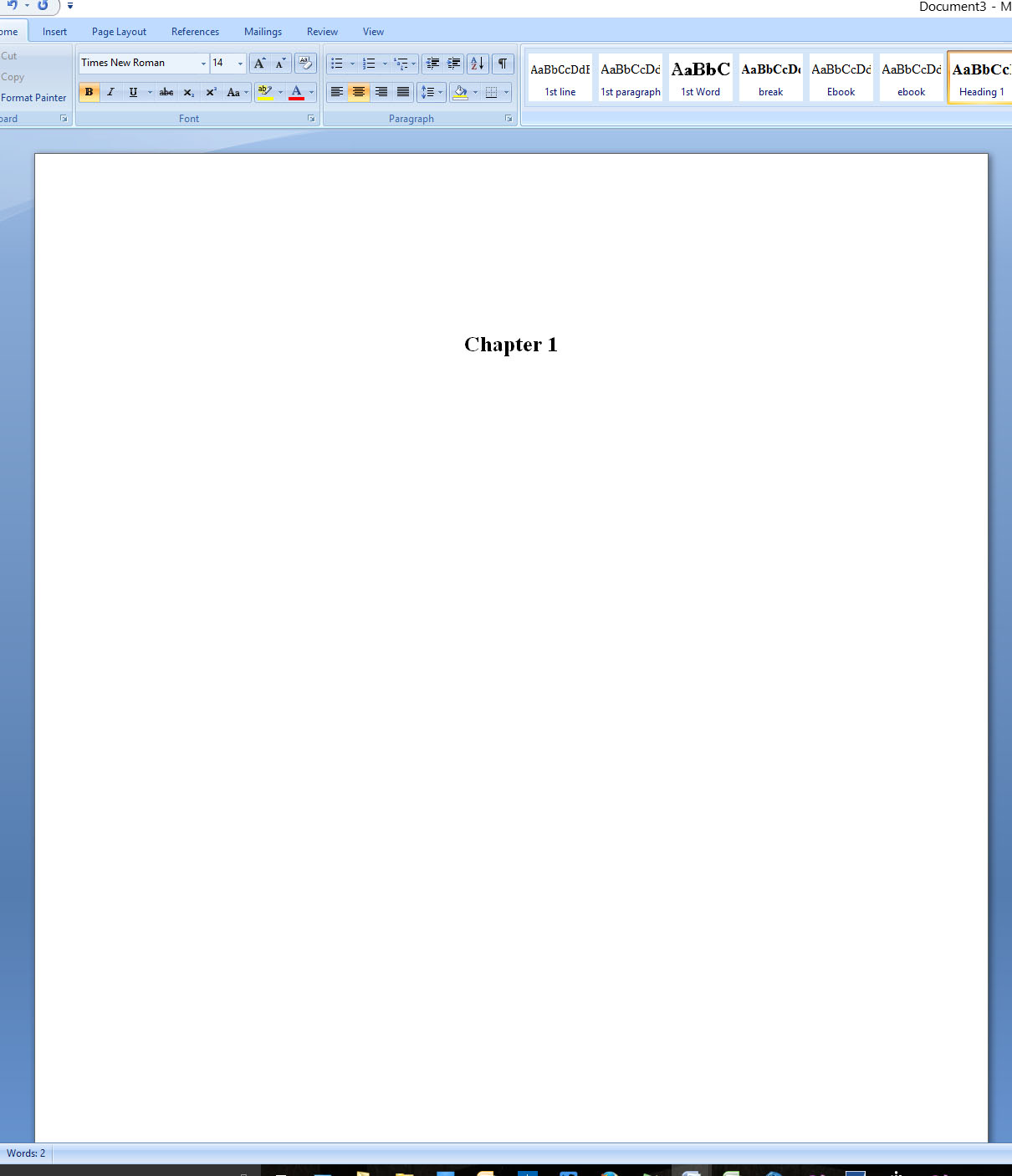Viewport: 1012px width, 1176px height.
Task: Open the Clipboard pane launcher
Action: click(64, 119)
